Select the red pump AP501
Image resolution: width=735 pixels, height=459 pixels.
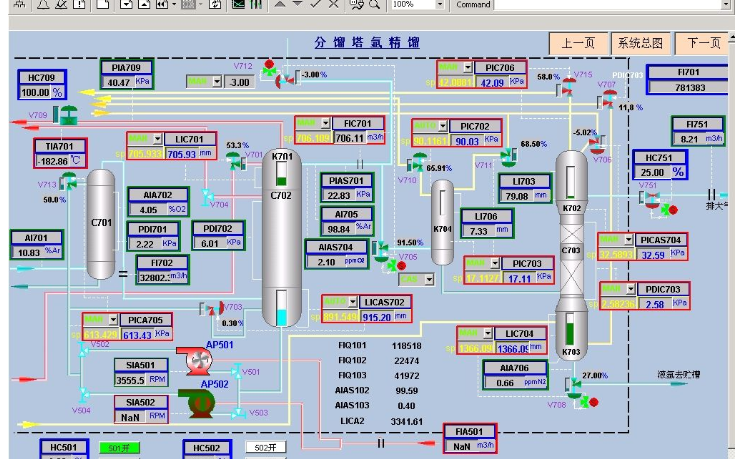coord(195,361)
